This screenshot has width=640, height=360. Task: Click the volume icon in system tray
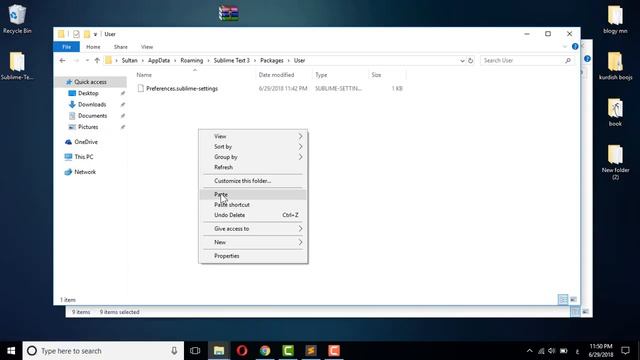552,351
